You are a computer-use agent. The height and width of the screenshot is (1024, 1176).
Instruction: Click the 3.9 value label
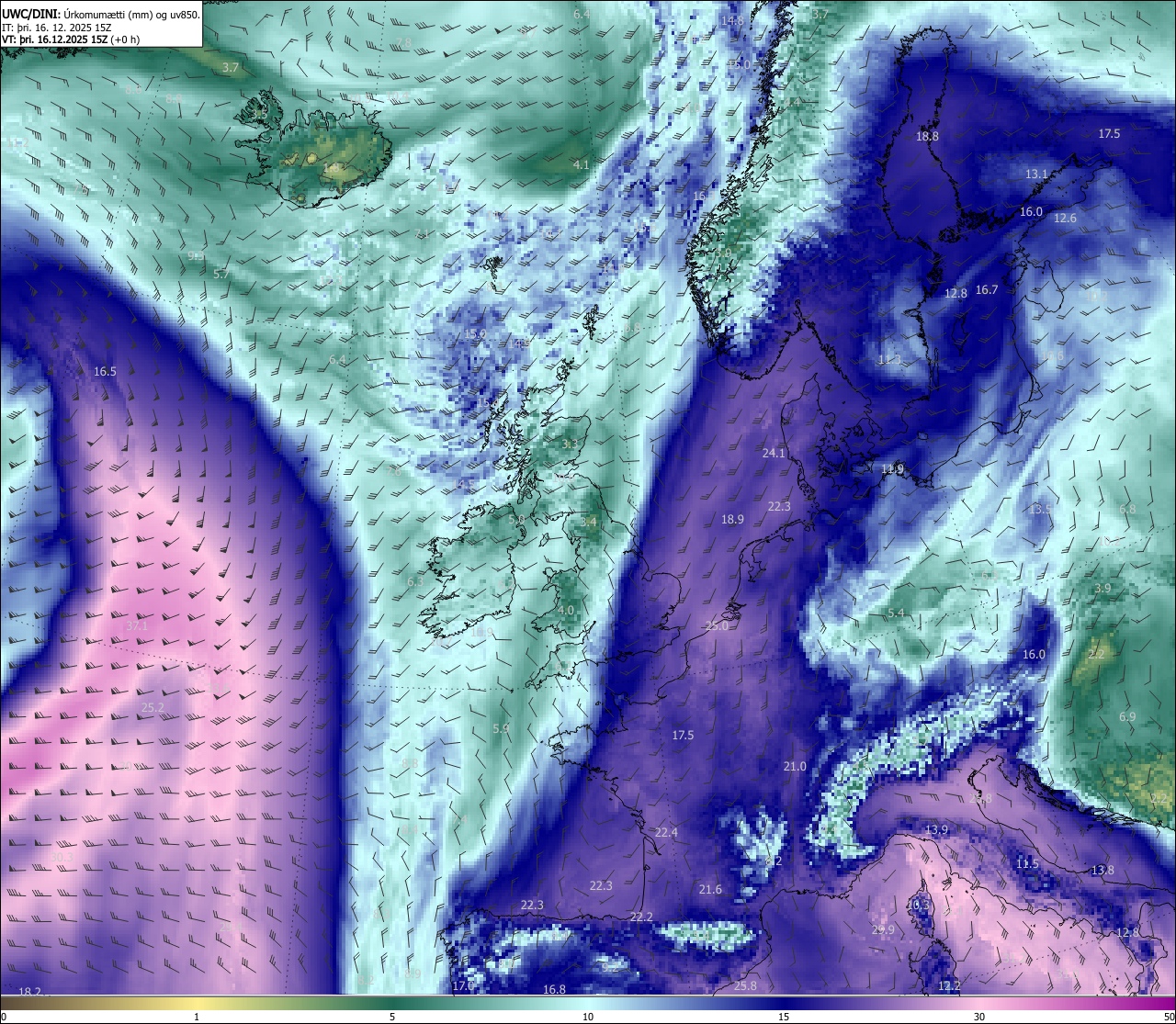tap(1102, 588)
